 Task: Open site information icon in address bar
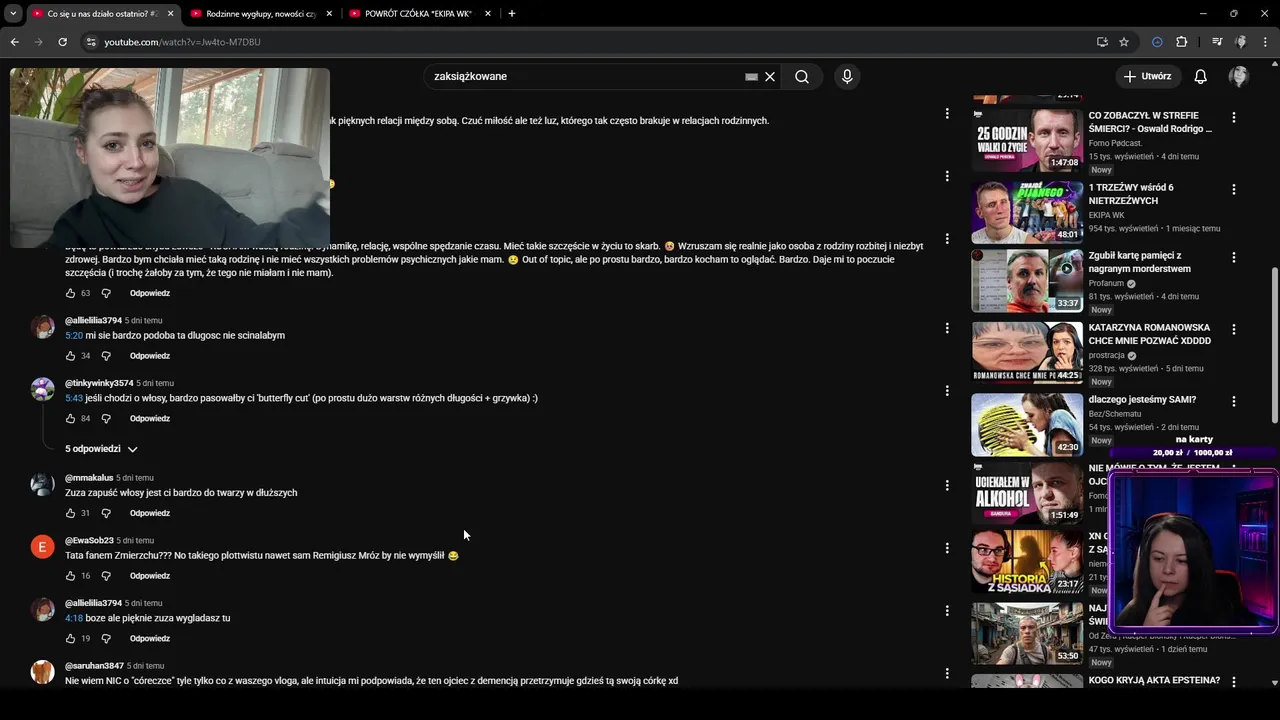(x=90, y=42)
